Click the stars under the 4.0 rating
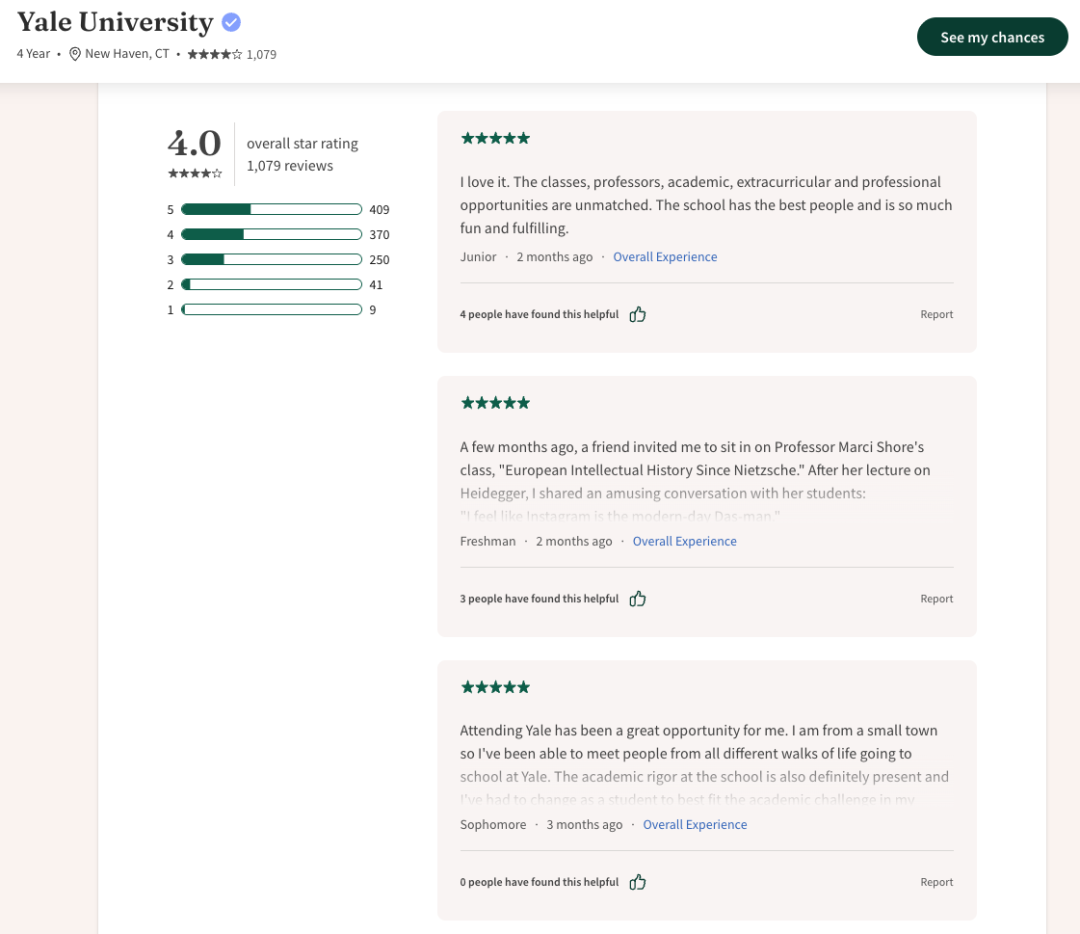The image size is (1080, 934). pos(195,174)
